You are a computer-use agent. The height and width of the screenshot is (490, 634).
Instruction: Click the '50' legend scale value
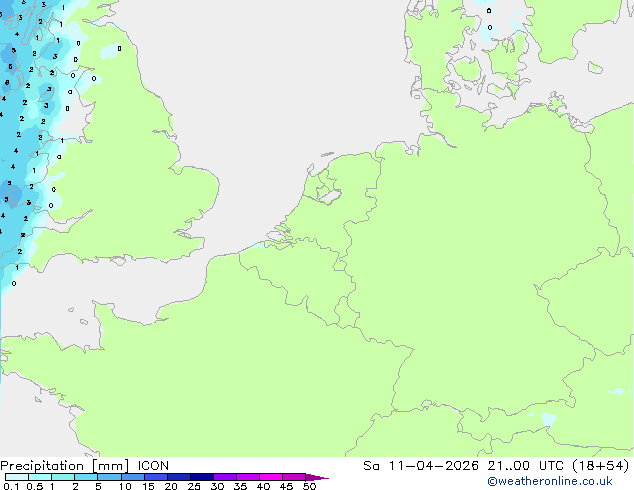click(309, 486)
